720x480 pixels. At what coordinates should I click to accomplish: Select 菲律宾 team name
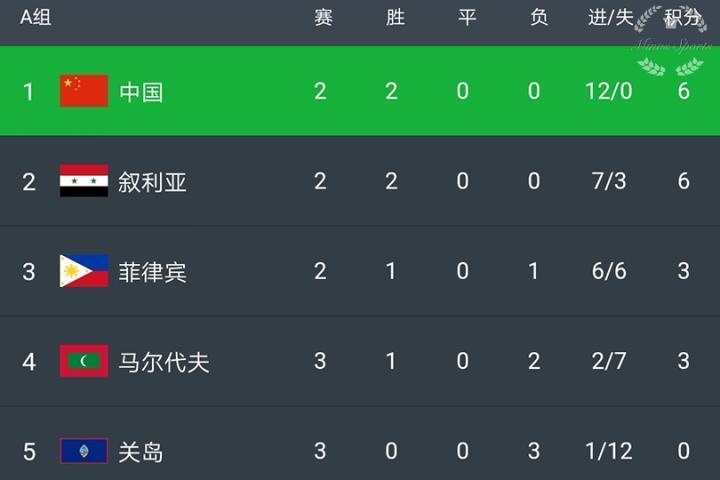[x=152, y=272]
